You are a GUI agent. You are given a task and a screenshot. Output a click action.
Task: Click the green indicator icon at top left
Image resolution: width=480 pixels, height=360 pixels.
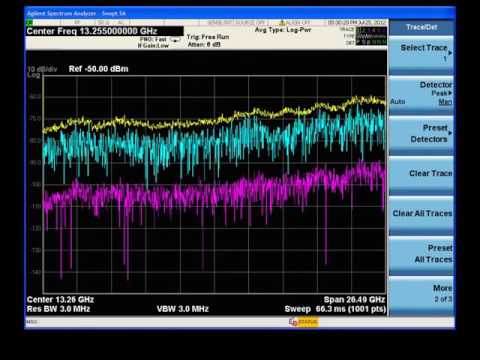pyautogui.click(x=30, y=23)
